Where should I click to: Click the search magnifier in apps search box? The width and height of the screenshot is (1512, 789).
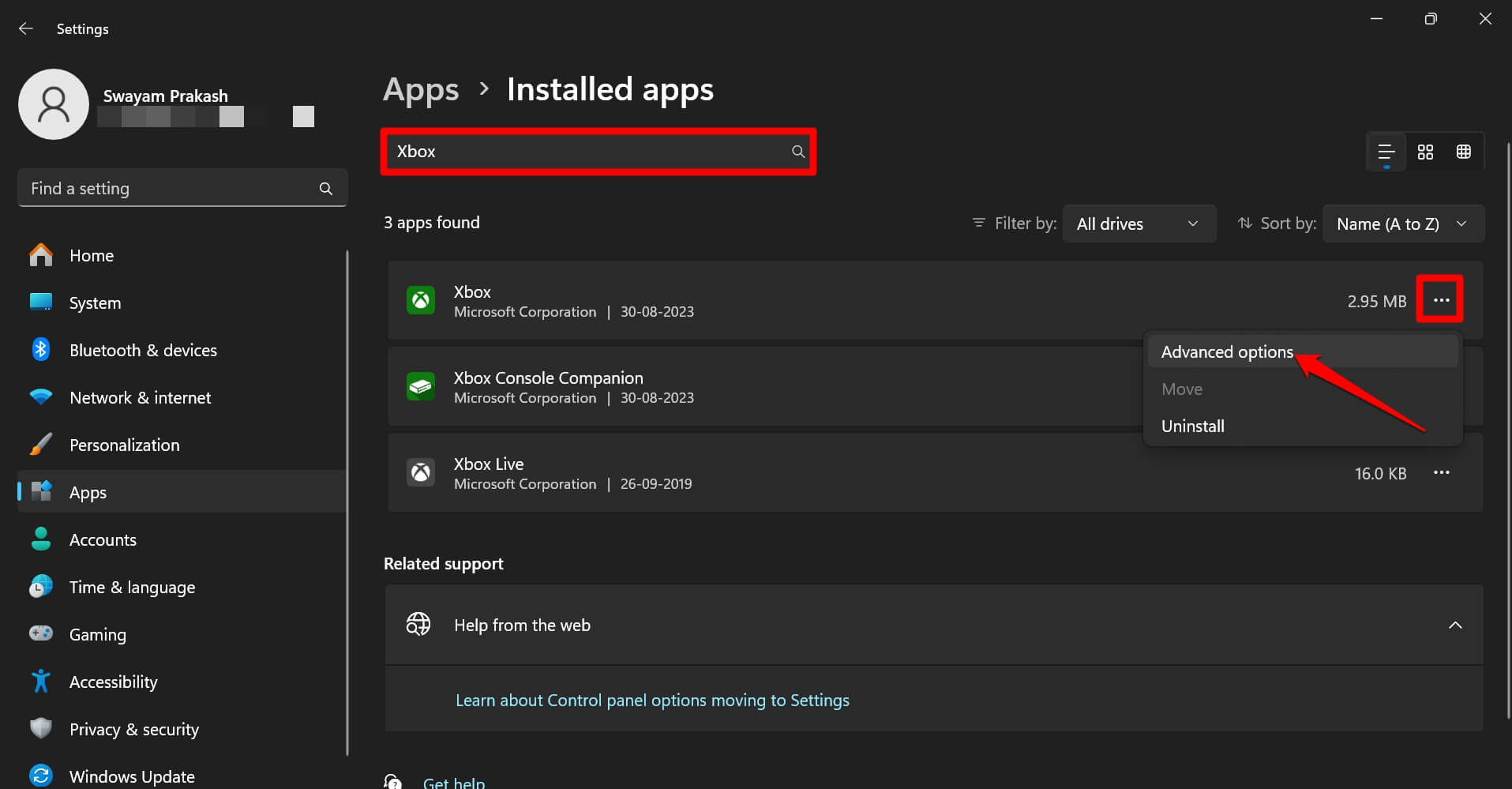[x=798, y=152]
